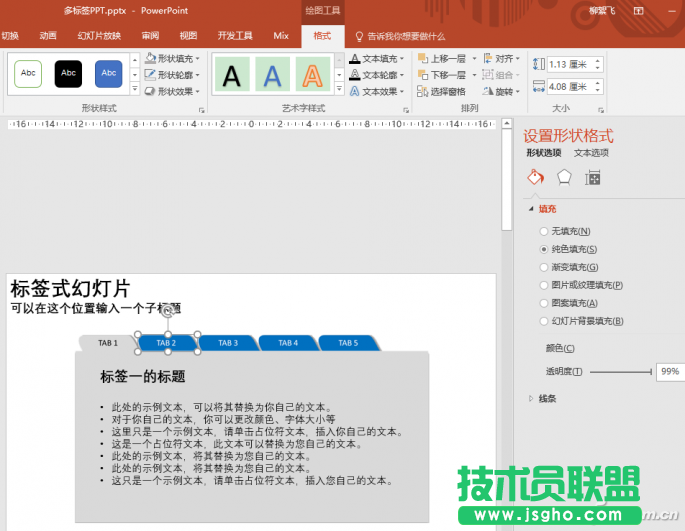685x531 pixels.
Task: Open the Align (对齐) dropdown
Action: [502, 59]
